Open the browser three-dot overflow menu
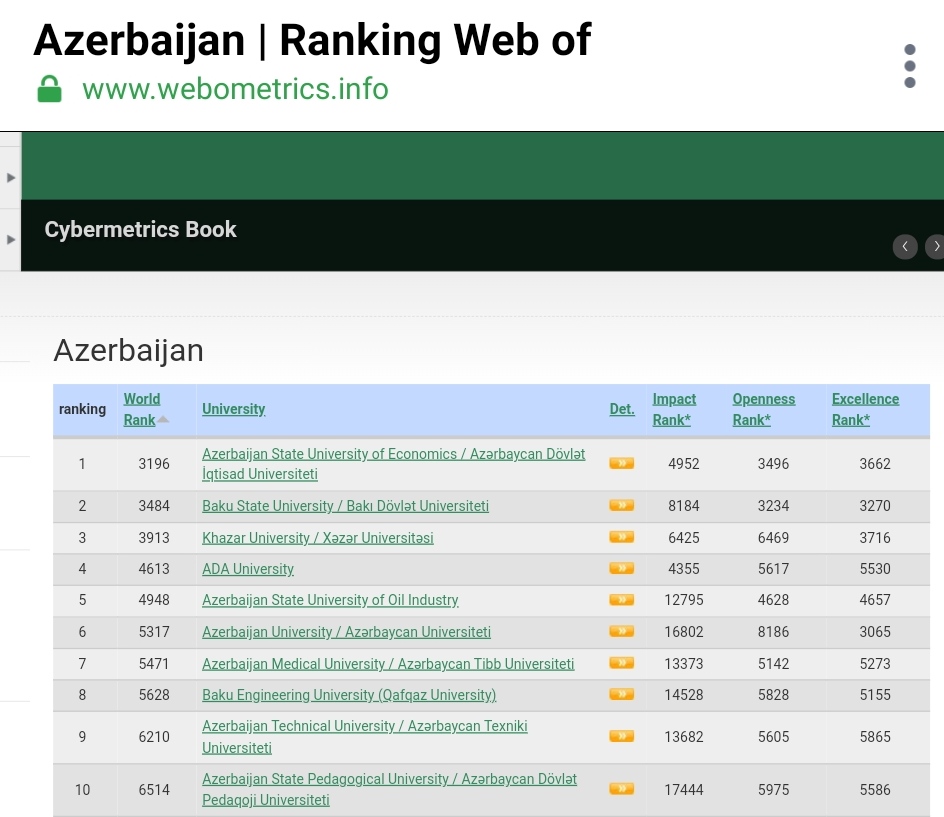This screenshot has height=817, width=944. (910, 66)
